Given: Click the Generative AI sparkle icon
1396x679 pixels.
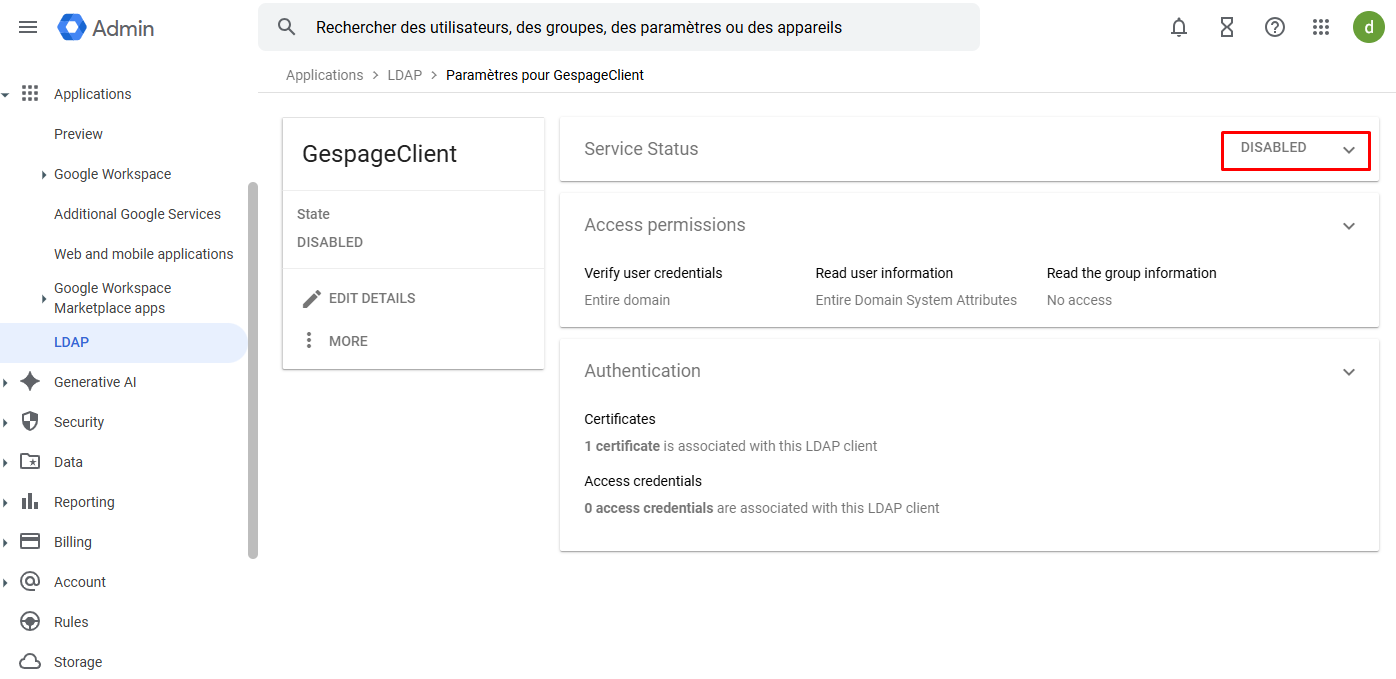Looking at the screenshot, I should point(30,381).
